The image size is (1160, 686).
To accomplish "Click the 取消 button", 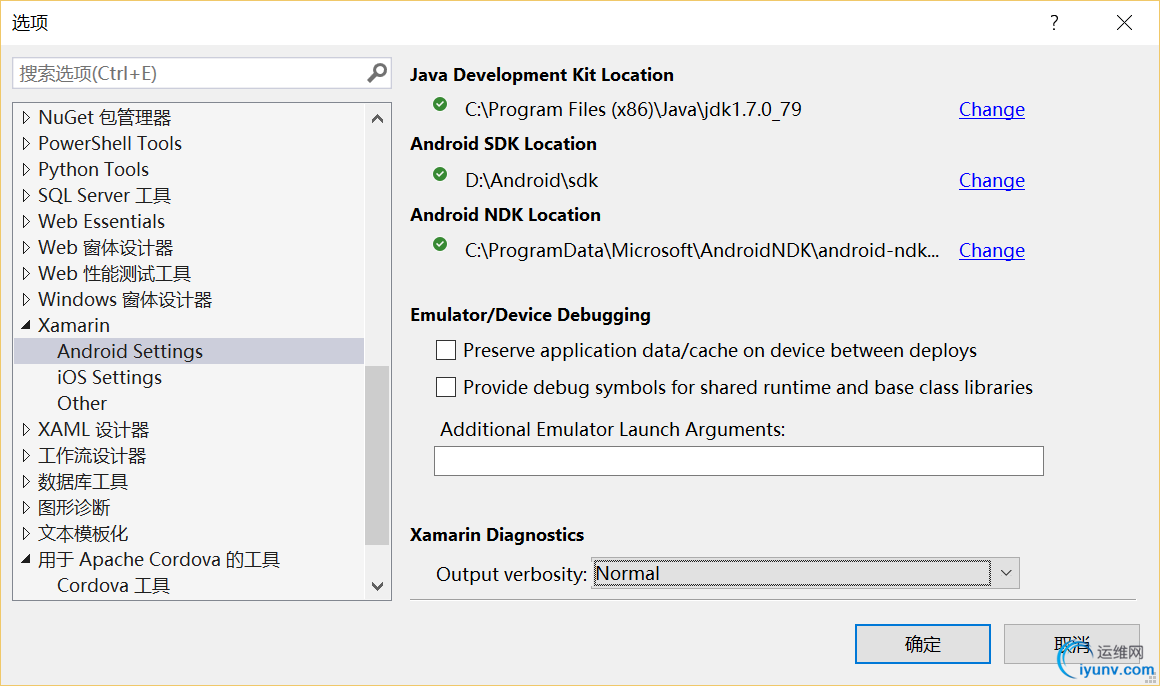I will [1071, 644].
